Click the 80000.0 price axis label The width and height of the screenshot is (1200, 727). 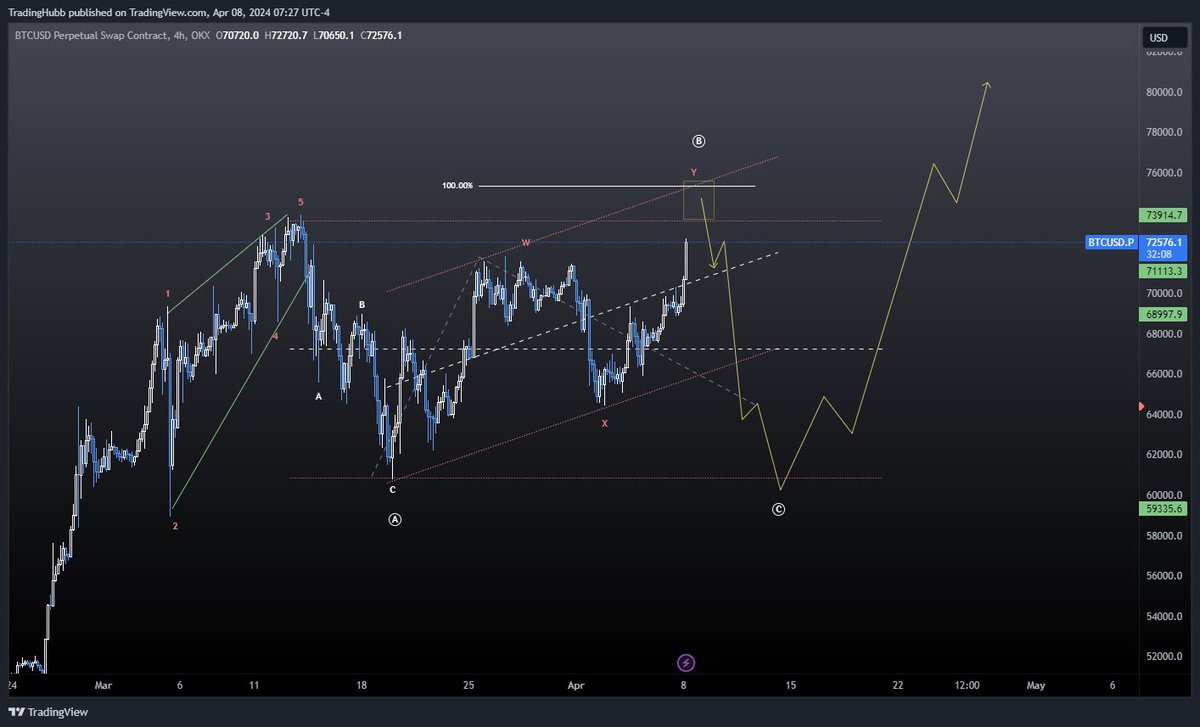point(1164,93)
